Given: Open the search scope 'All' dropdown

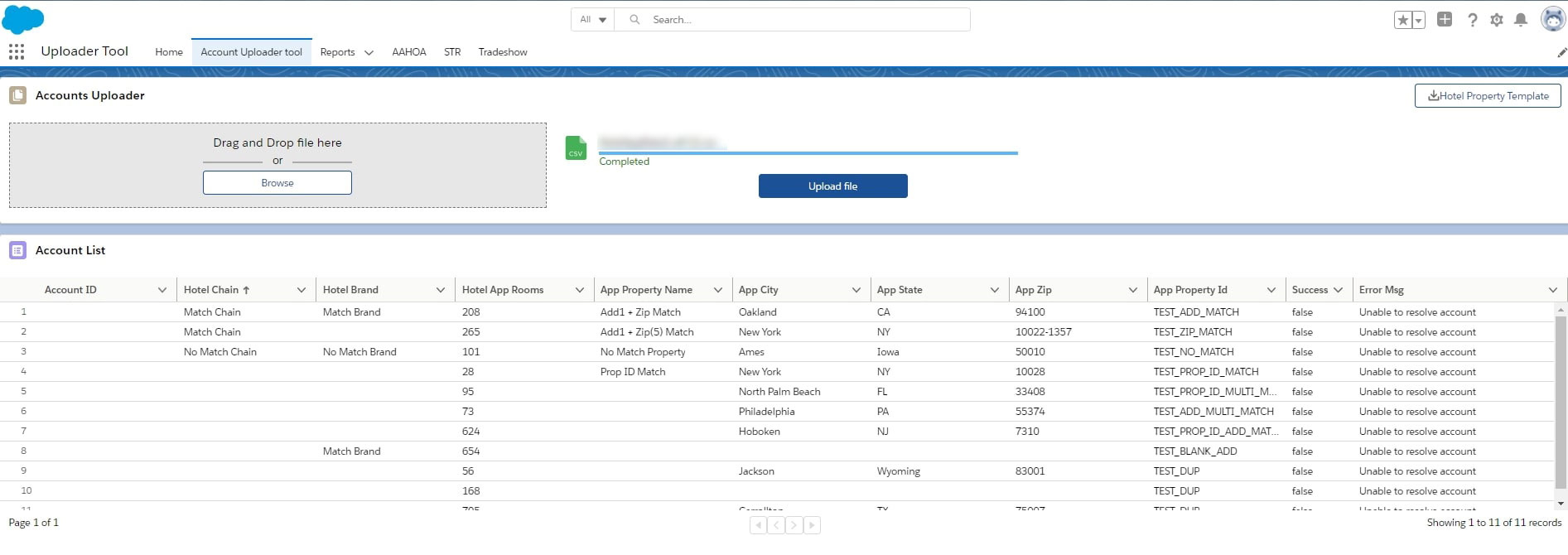Looking at the screenshot, I should 593,20.
